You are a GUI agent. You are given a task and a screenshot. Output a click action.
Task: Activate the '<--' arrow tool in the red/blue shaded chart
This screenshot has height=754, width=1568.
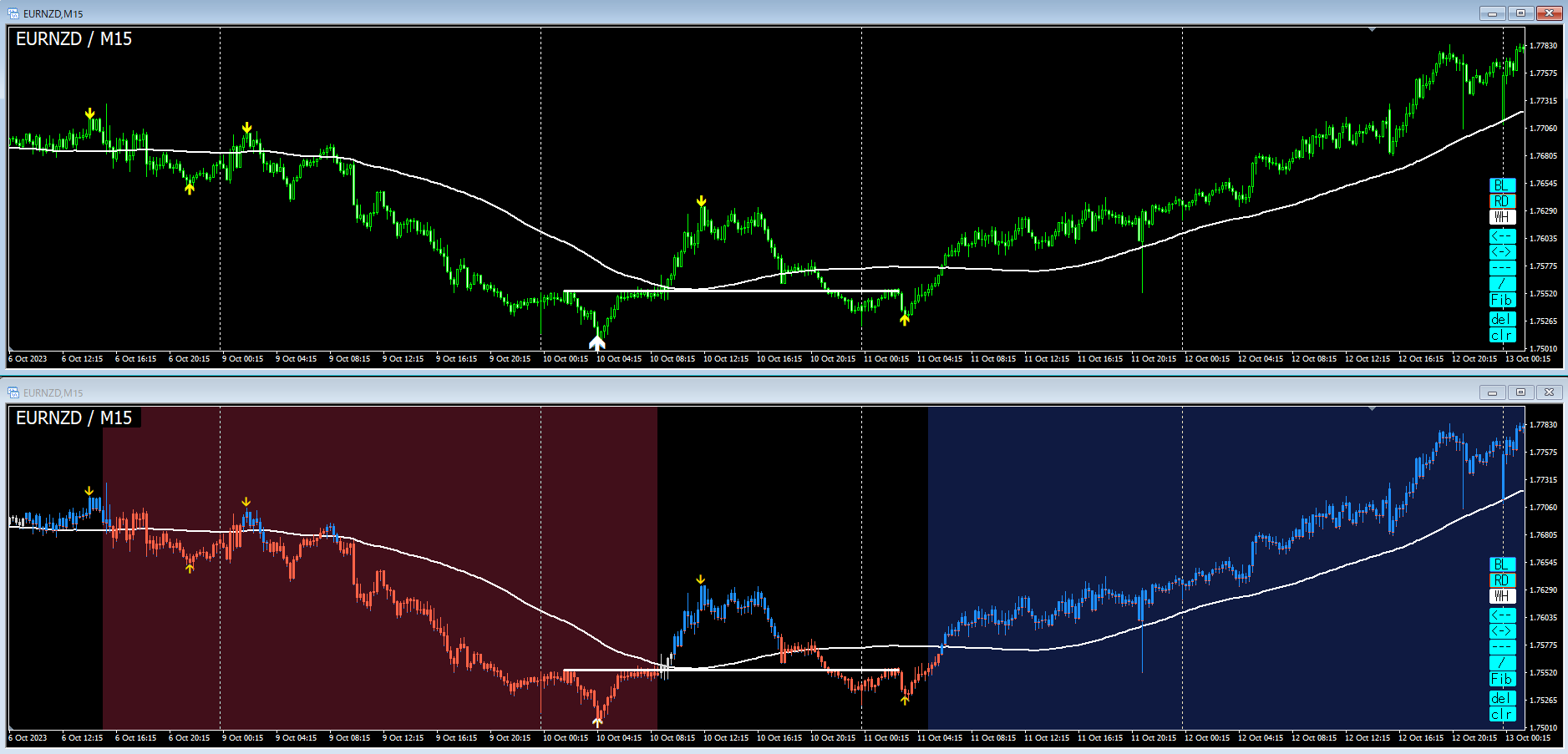click(1502, 615)
